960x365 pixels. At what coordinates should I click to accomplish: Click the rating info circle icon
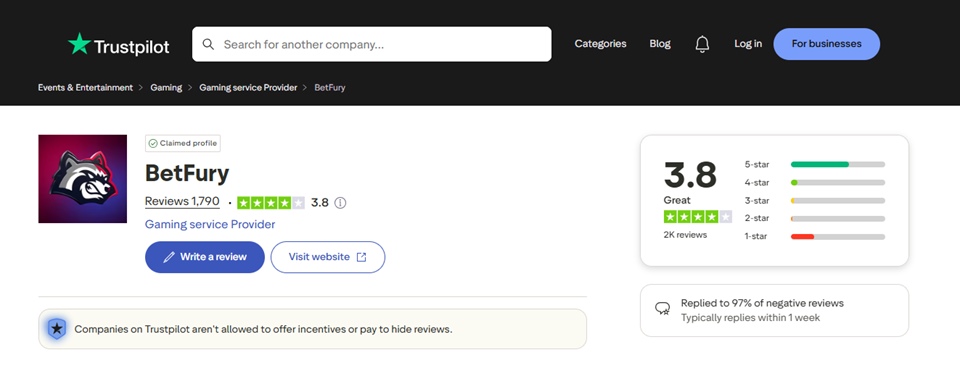pyautogui.click(x=340, y=203)
